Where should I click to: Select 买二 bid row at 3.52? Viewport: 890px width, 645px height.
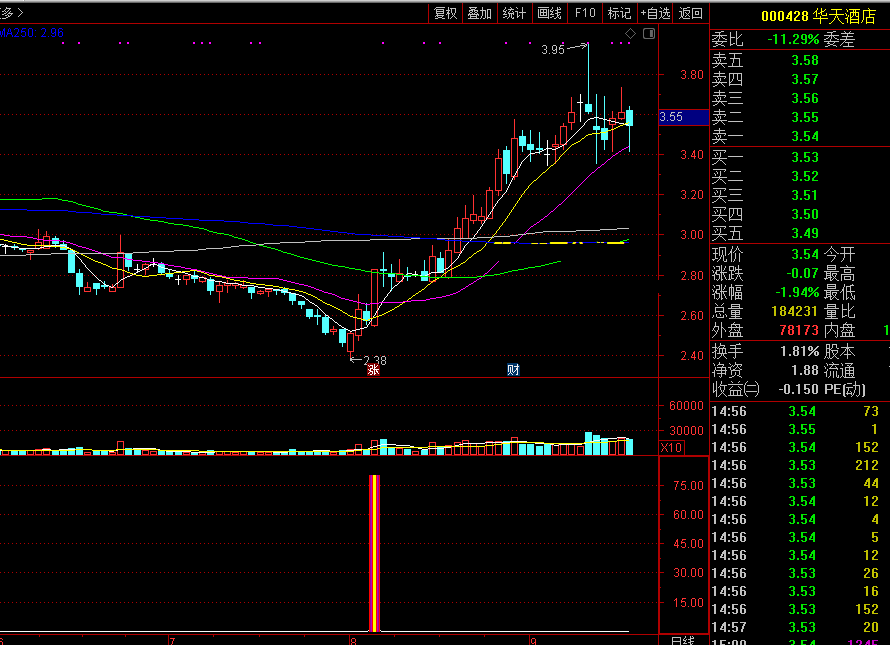(800, 176)
